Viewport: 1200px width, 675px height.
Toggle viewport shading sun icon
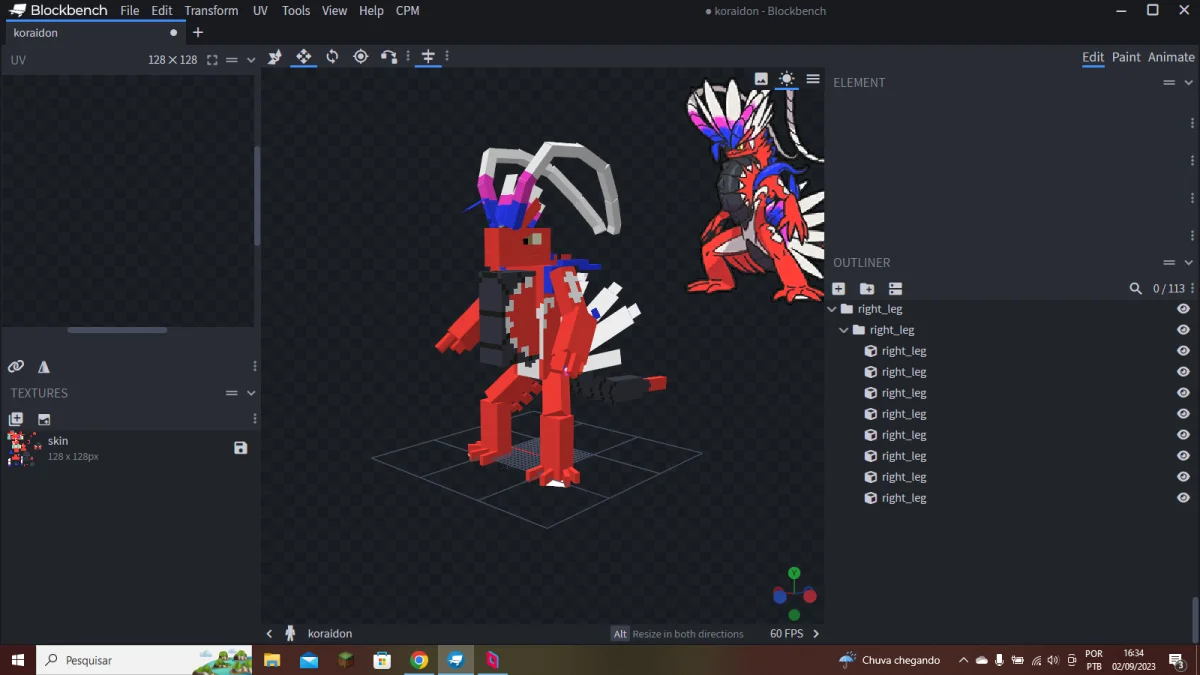787,79
